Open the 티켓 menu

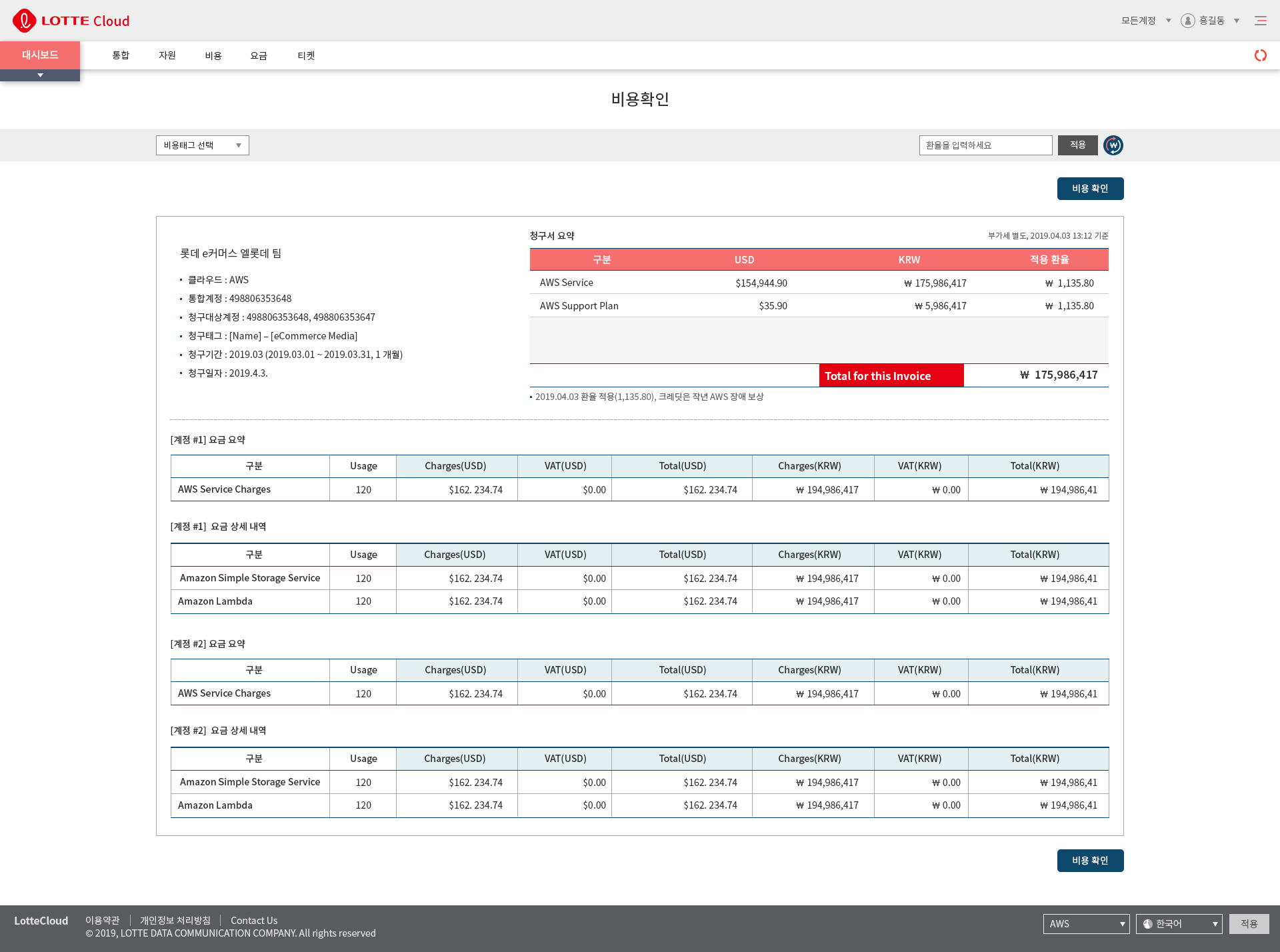[306, 55]
